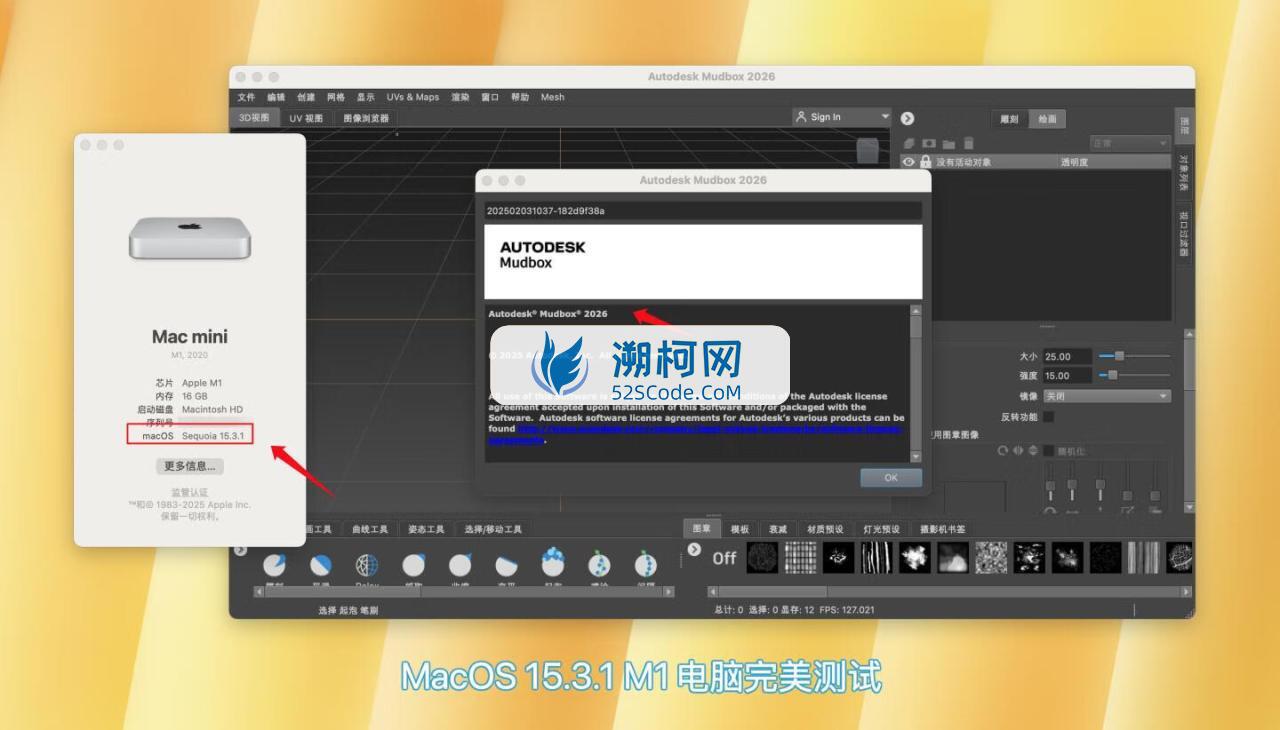Open the 创建 menu
The width and height of the screenshot is (1280, 730).
click(x=306, y=97)
